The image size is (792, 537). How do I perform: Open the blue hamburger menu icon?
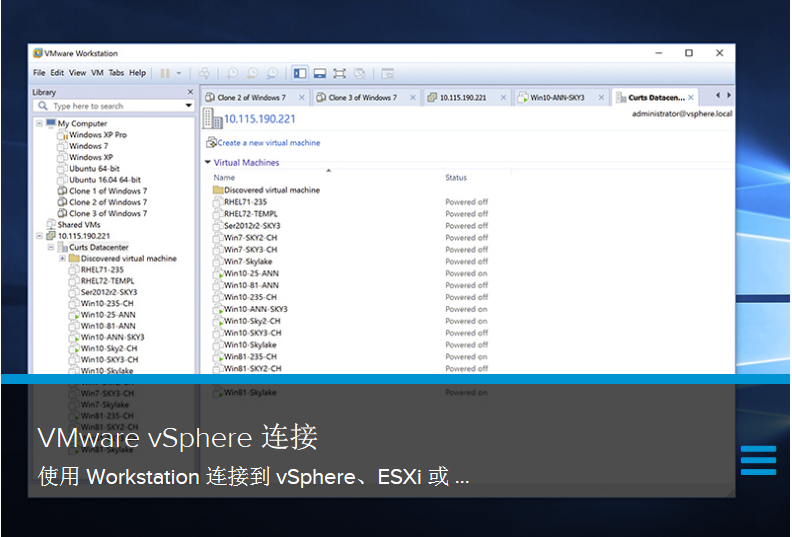(758, 460)
